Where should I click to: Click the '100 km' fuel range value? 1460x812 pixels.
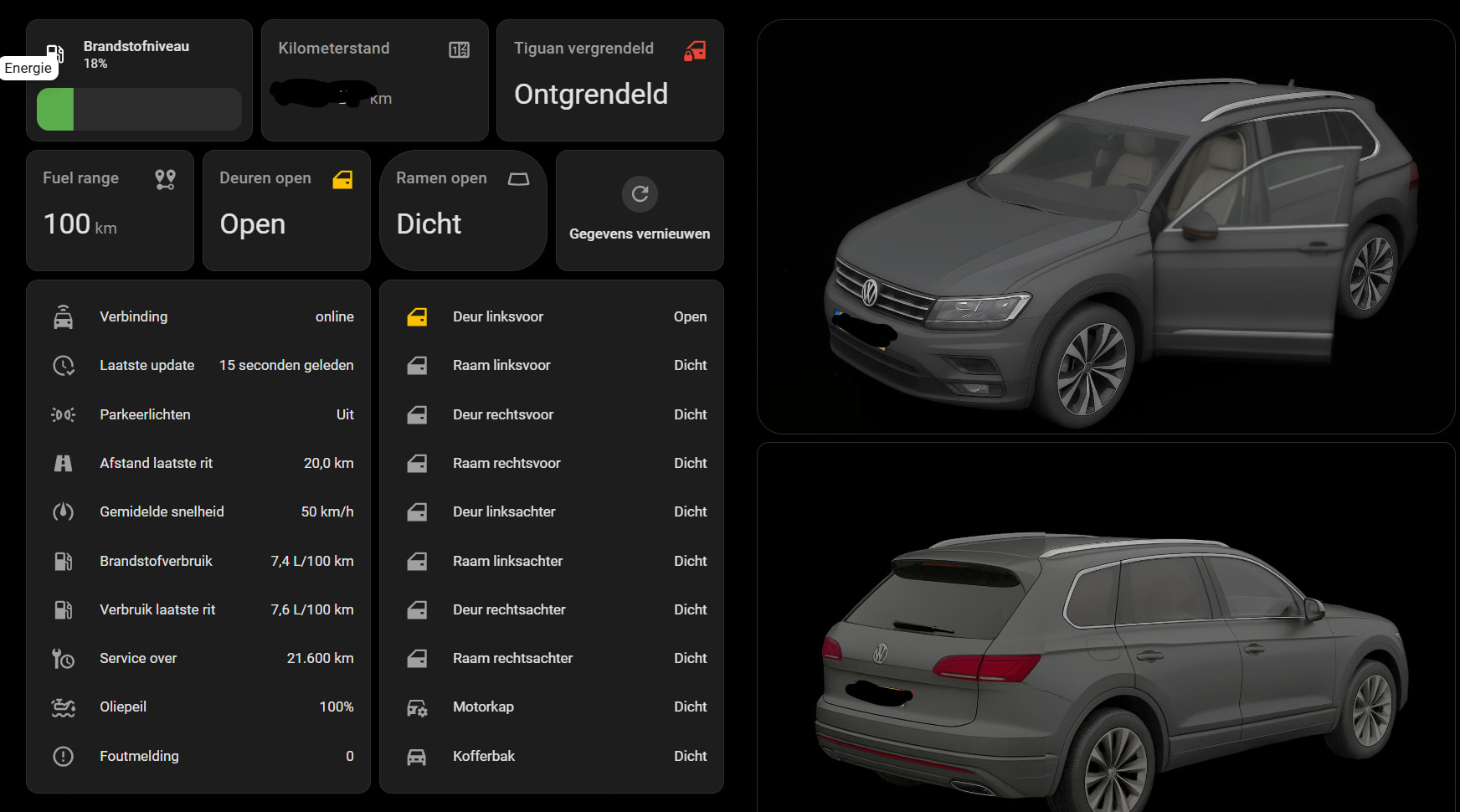(80, 224)
